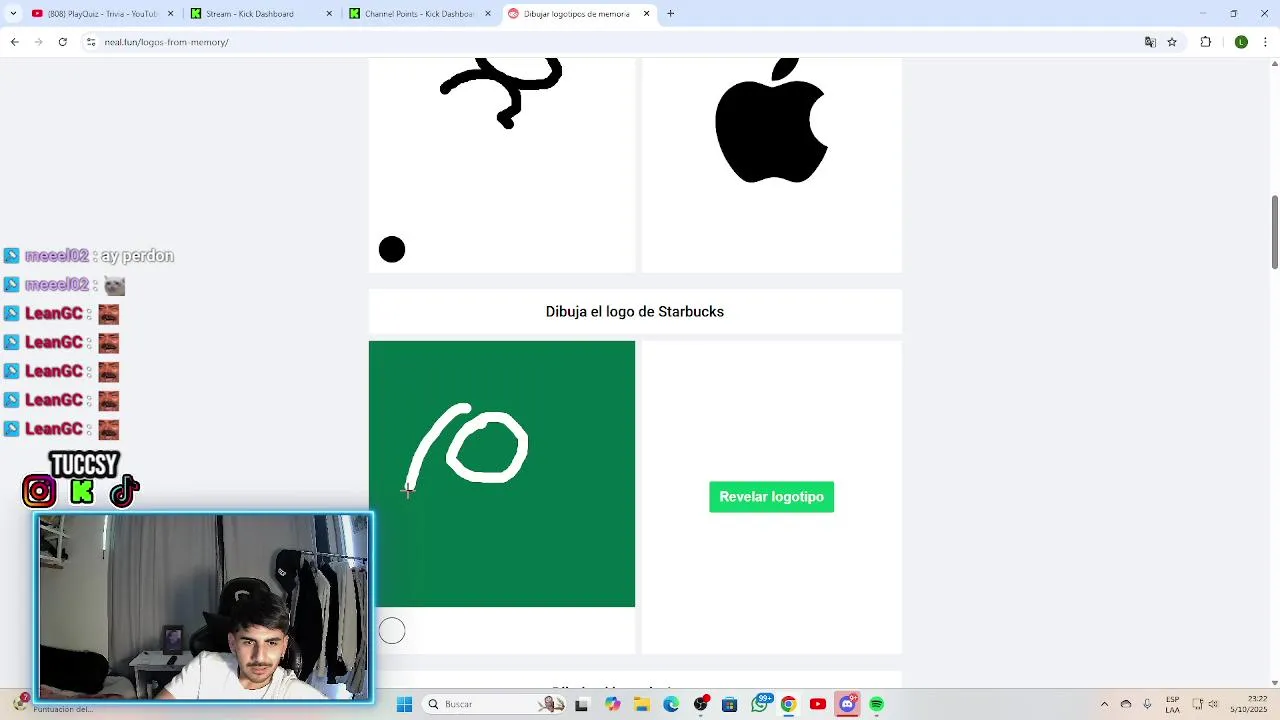Close the Stream - Kick Dashboard tab
1280x720 pixels.
pyautogui.click(x=329, y=14)
